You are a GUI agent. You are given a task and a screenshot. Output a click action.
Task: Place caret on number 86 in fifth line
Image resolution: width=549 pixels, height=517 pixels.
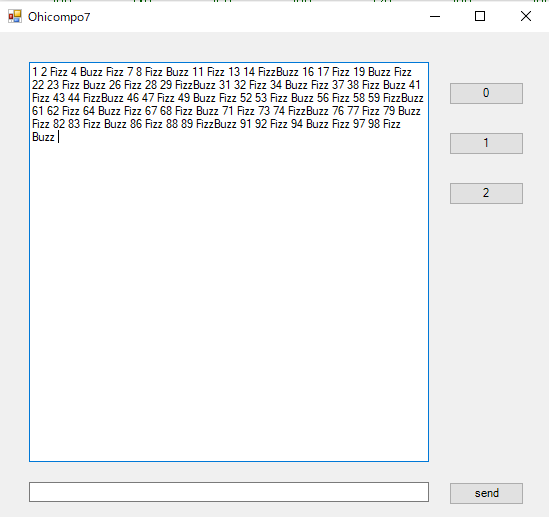136,124
